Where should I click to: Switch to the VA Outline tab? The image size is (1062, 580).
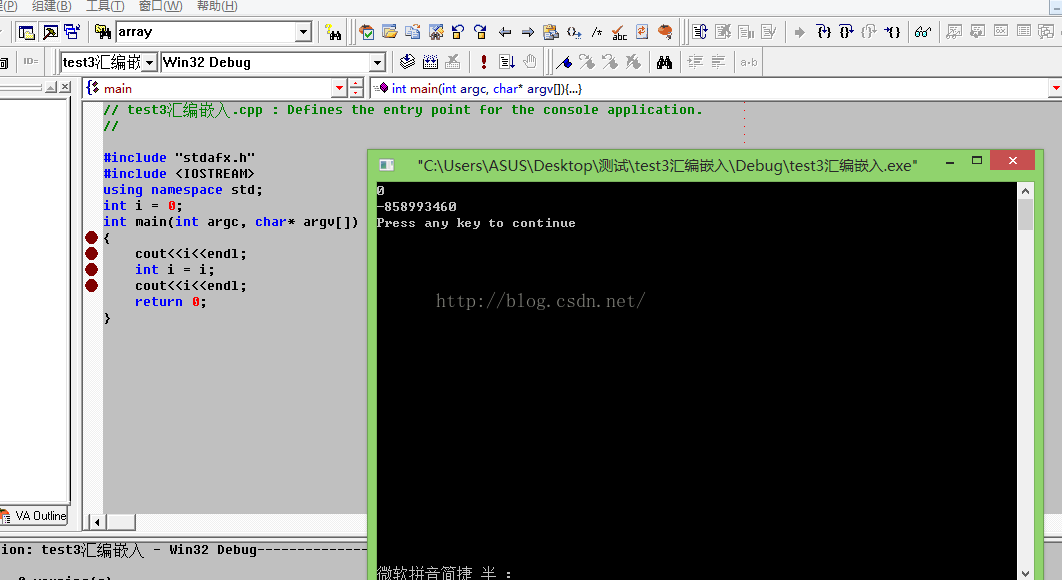[34, 516]
